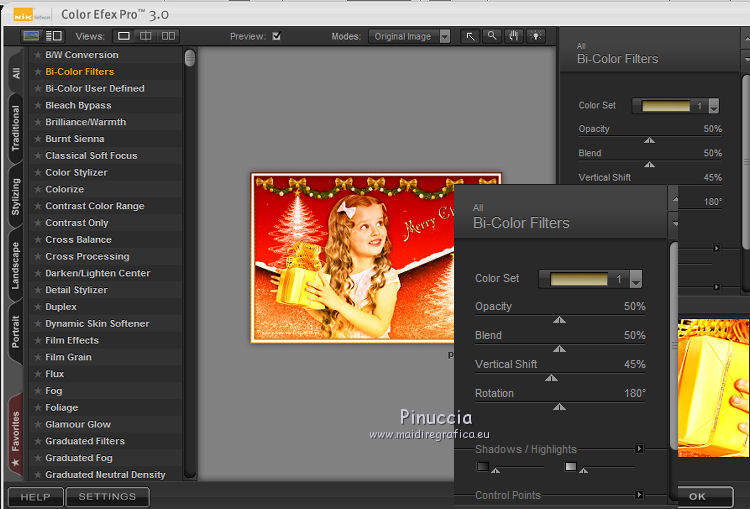The width and height of the screenshot is (750, 509).
Task: Toggle the Preview checkbox
Action: [277, 36]
